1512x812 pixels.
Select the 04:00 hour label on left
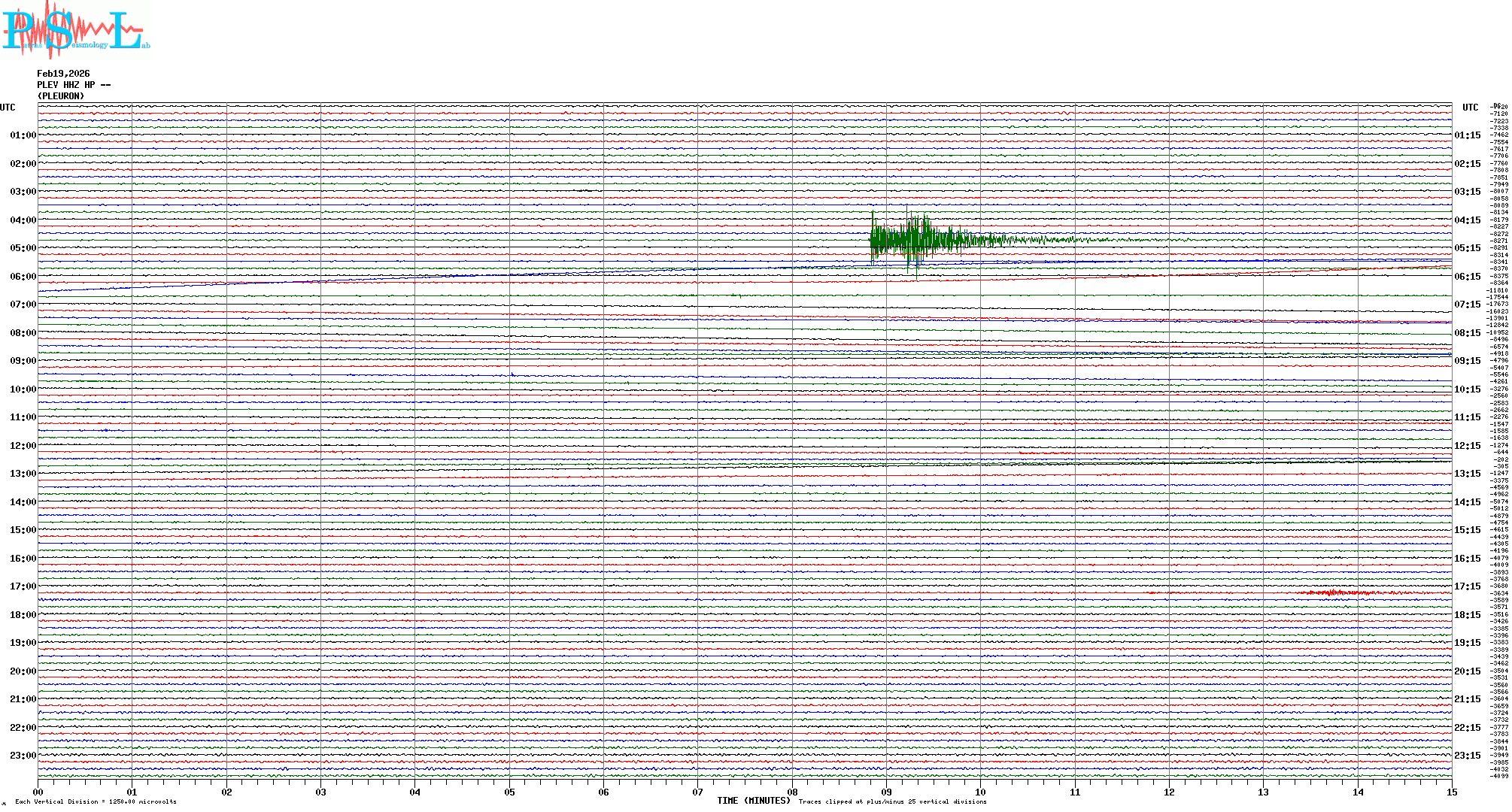click(23, 220)
